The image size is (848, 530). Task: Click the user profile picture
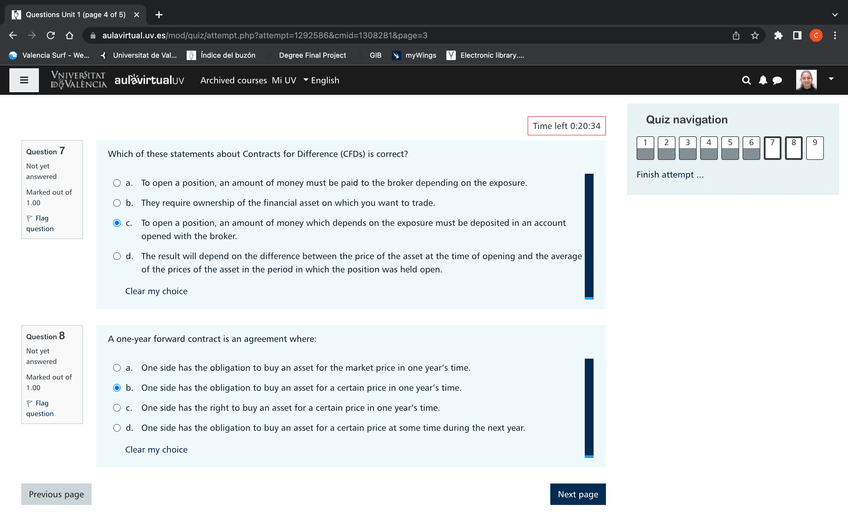(x=806, y=80)
